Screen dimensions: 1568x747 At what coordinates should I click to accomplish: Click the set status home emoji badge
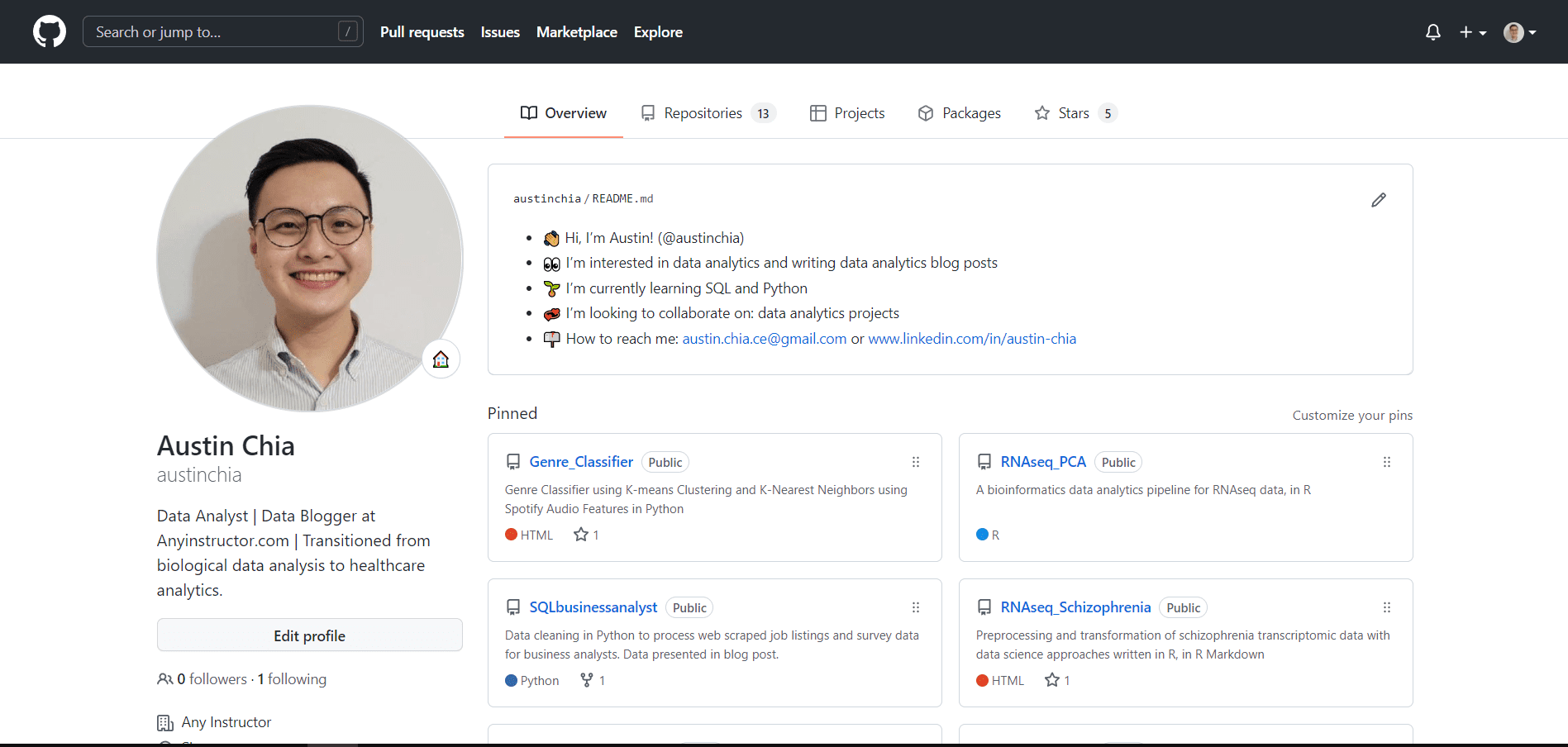(x=441, y=359)
